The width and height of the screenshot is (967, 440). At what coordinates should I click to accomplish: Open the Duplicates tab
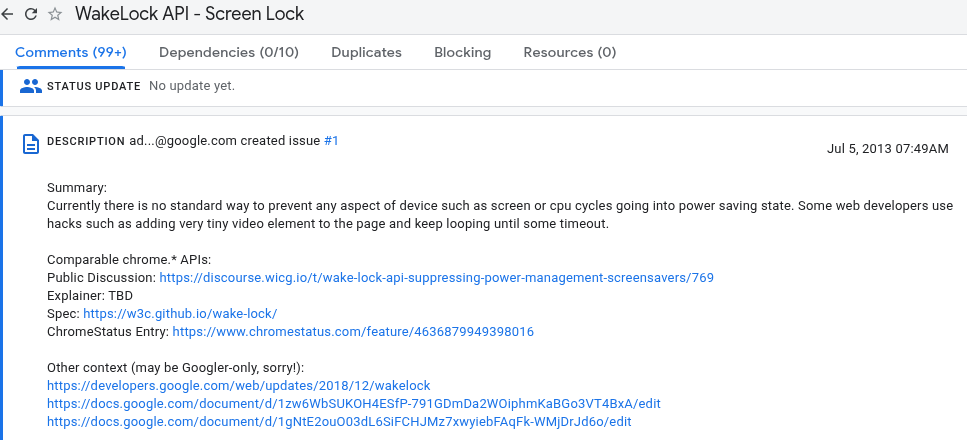tap(366, 52)
